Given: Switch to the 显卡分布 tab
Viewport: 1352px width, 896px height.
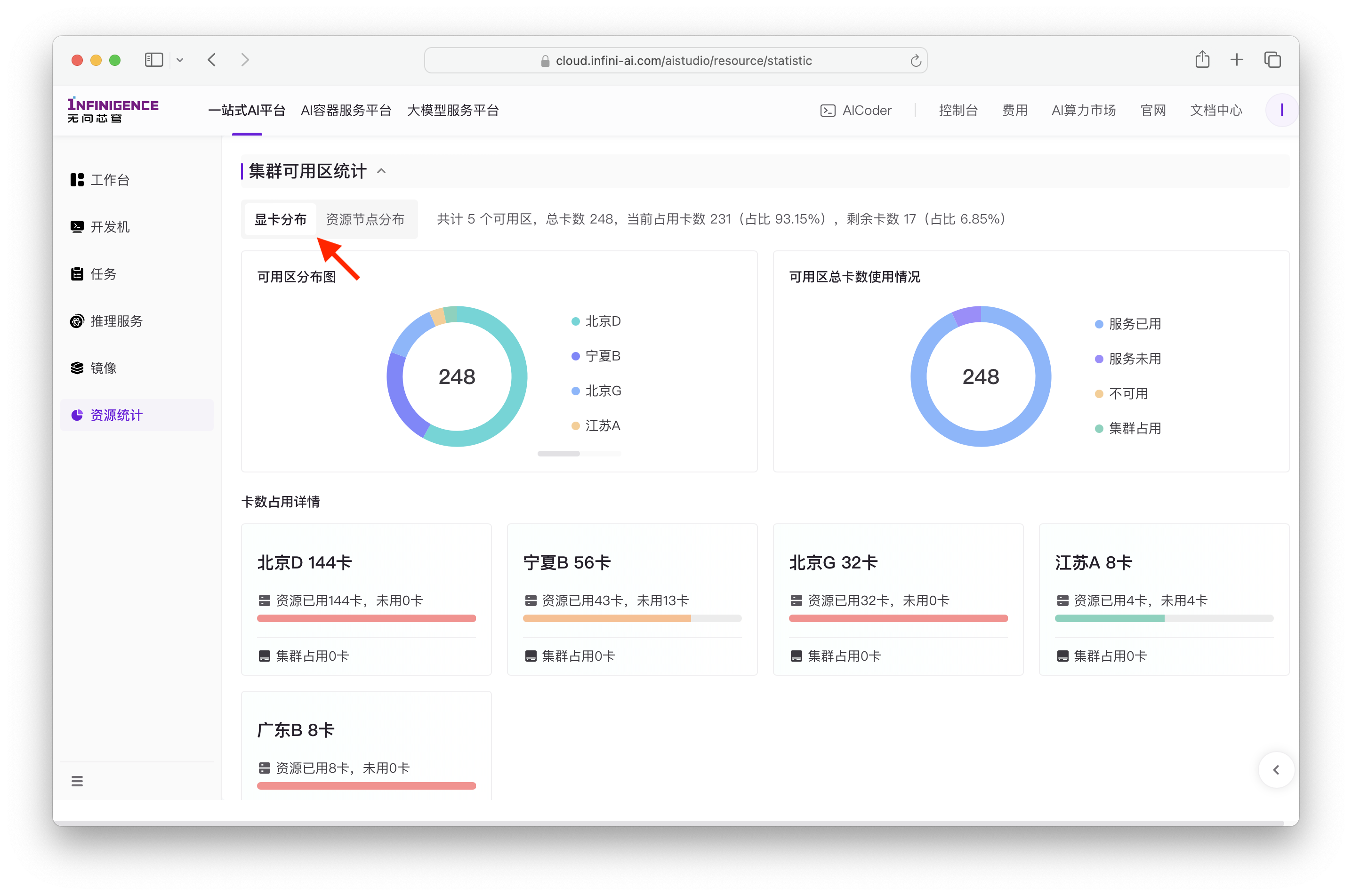Looking at the screenshot, I should (x=280, y=219).
